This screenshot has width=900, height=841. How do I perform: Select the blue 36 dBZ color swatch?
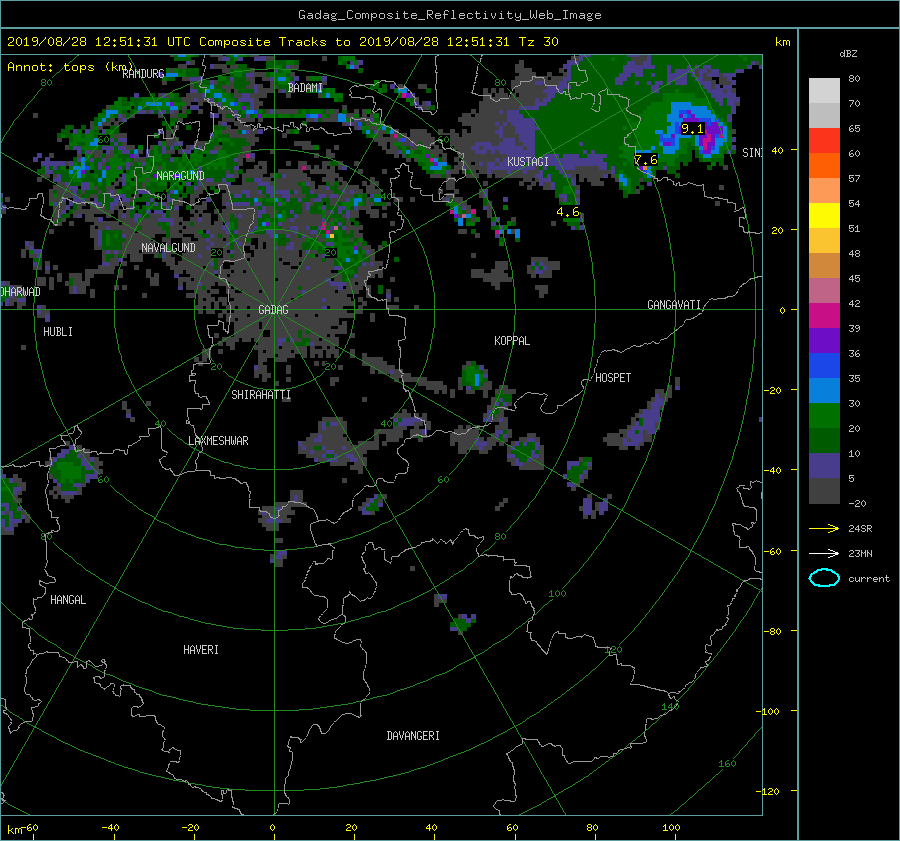tap(824, 365)
